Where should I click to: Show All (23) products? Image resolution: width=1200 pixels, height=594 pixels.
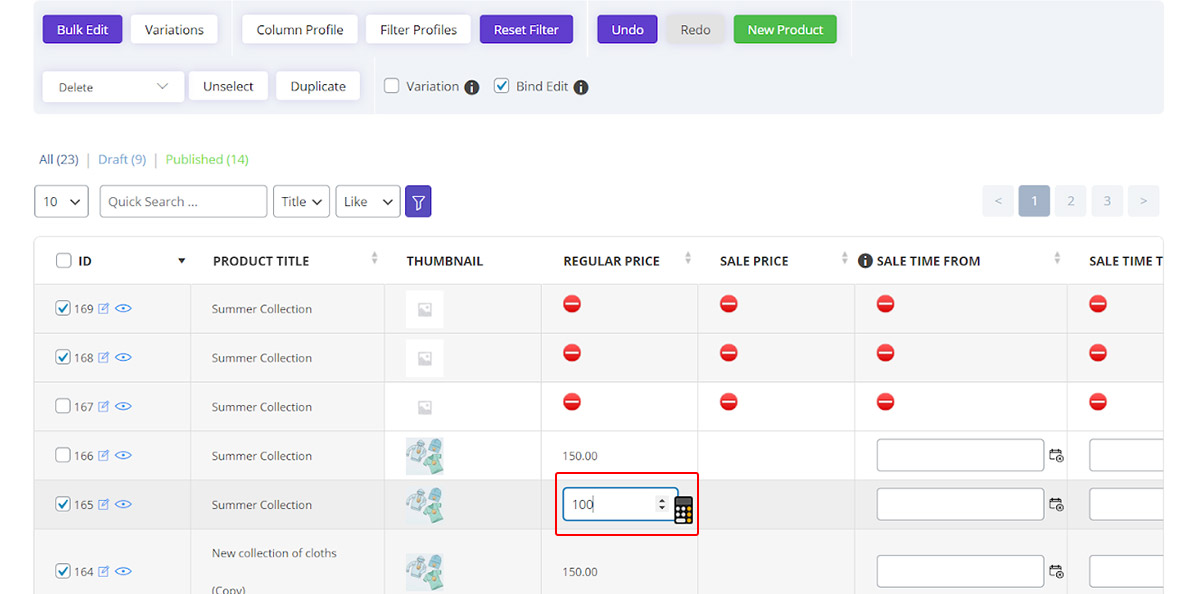pos(59,159)
